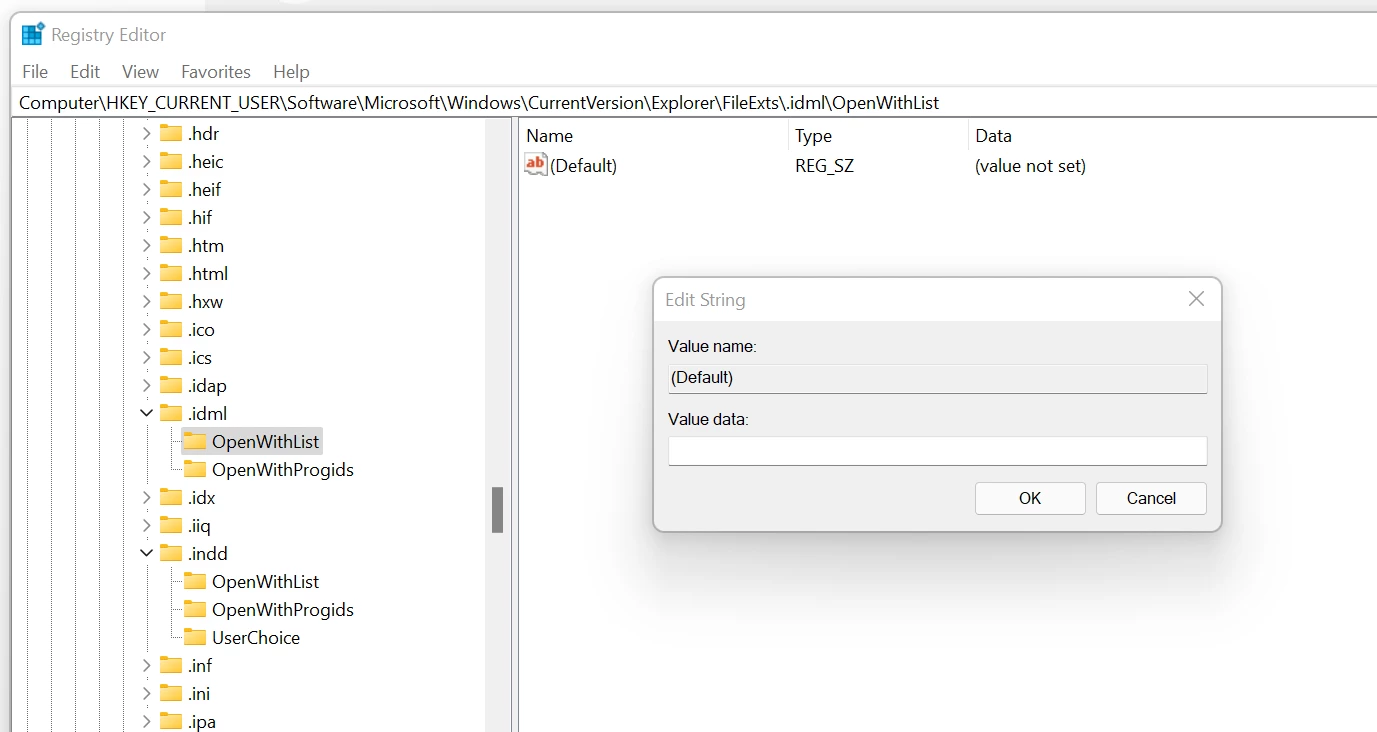Screen dimensions: 1377x732
Task: Click the .hdr folder icon
Action: (171, 134)
